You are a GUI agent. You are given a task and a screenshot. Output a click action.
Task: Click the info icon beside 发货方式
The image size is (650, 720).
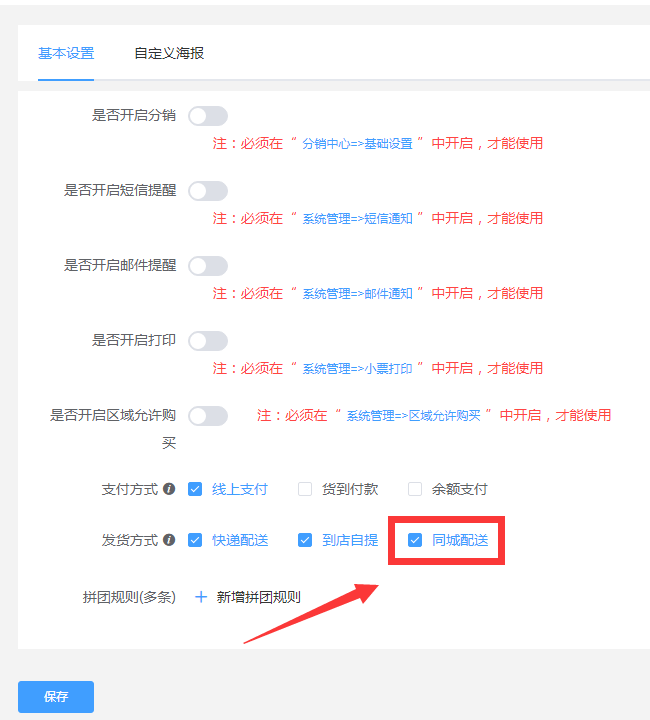click(169, 540)
